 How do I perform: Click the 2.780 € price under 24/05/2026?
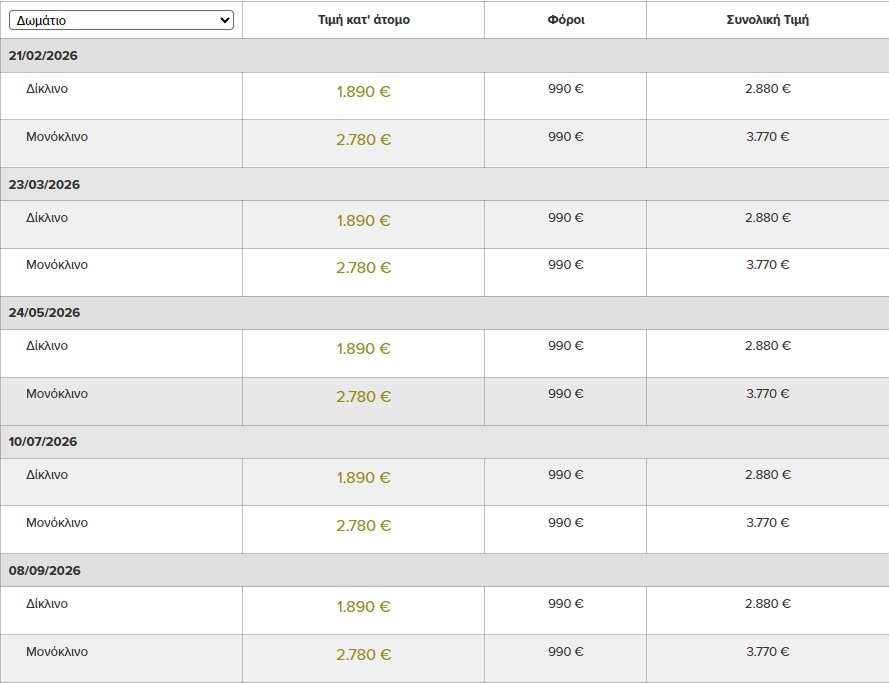pos(363,397)
